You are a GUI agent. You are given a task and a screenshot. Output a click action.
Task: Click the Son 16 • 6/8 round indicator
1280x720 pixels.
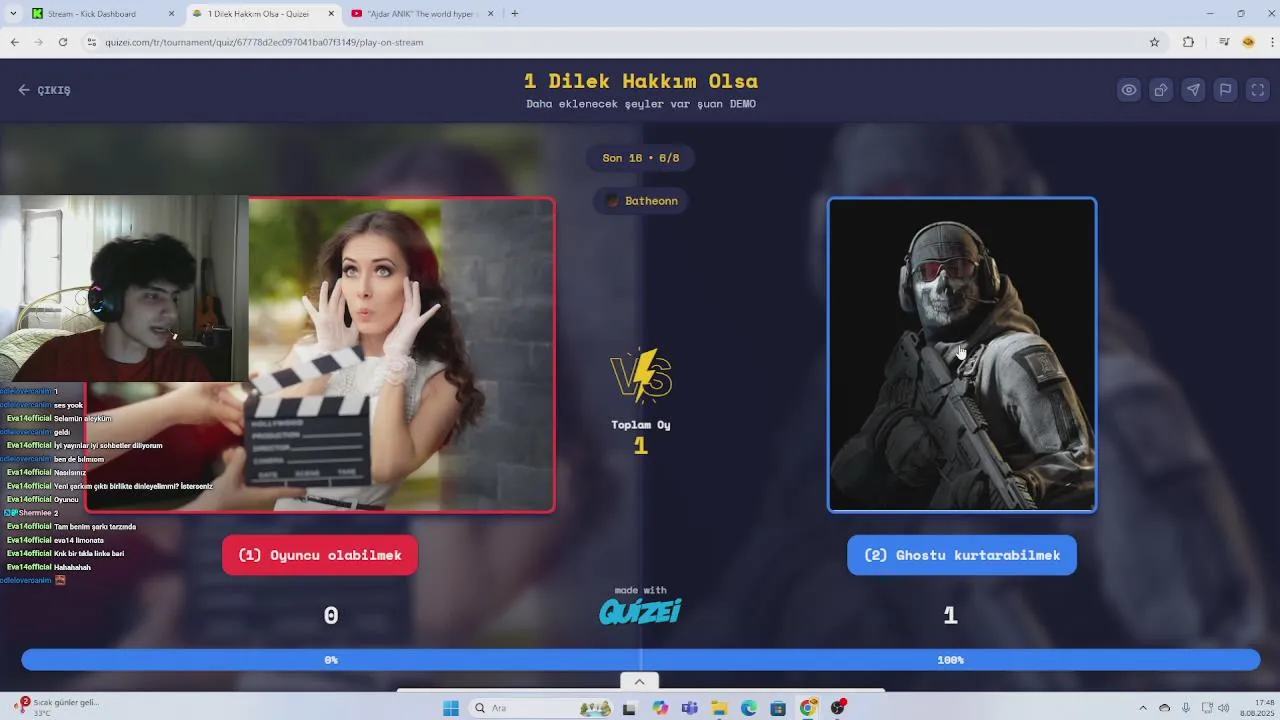pos(641,158)
